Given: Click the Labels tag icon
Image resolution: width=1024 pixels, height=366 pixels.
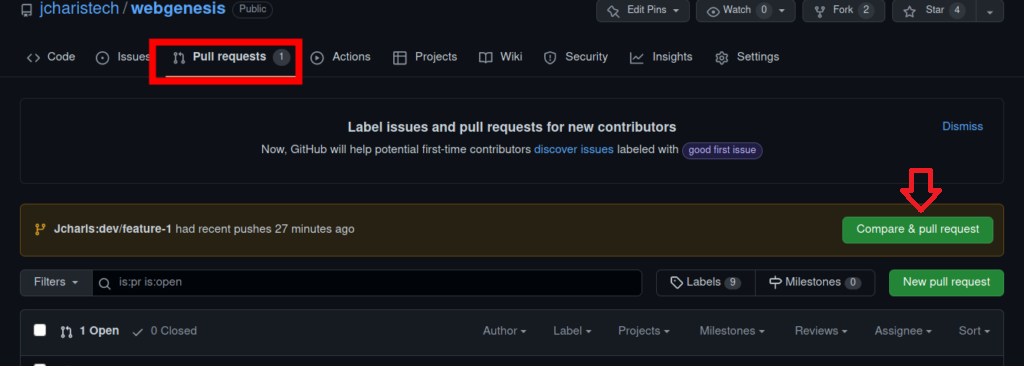Looking at the screenshot, I should point(677,283).
